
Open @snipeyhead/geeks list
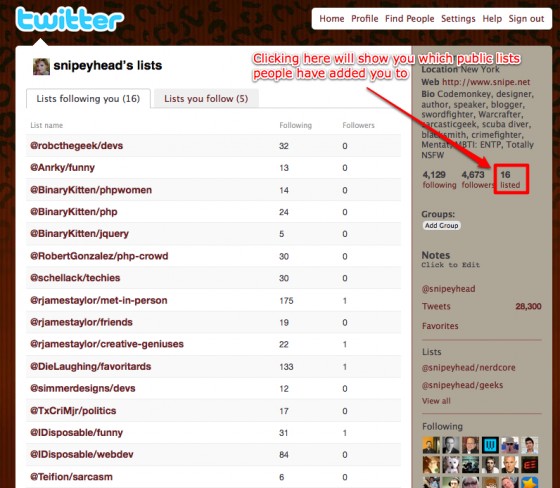point(462,385)
